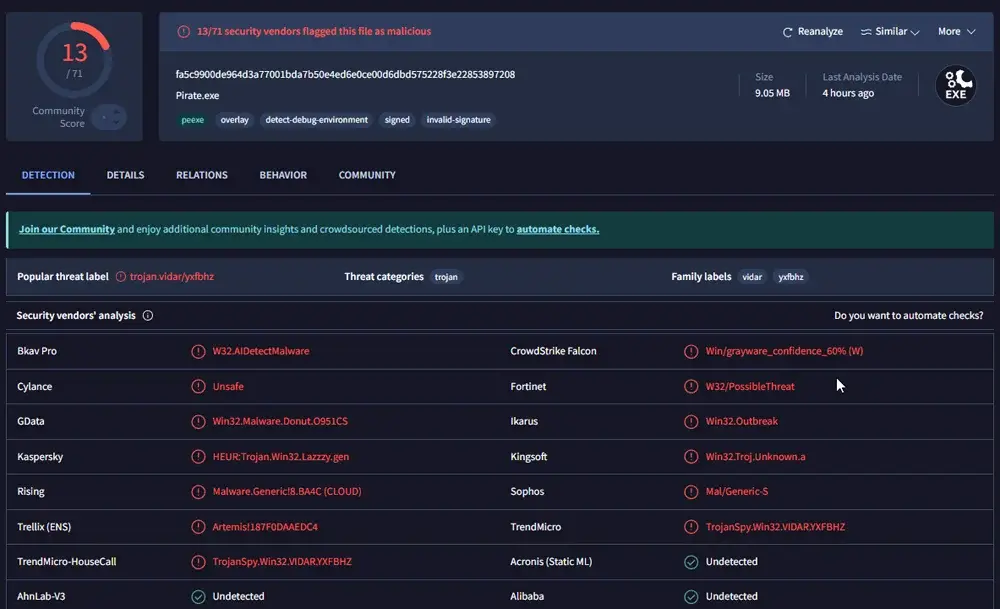This screenshot has height=609, width=1000.
Task: Follow the Join our Community link
Action: [66, 229]
